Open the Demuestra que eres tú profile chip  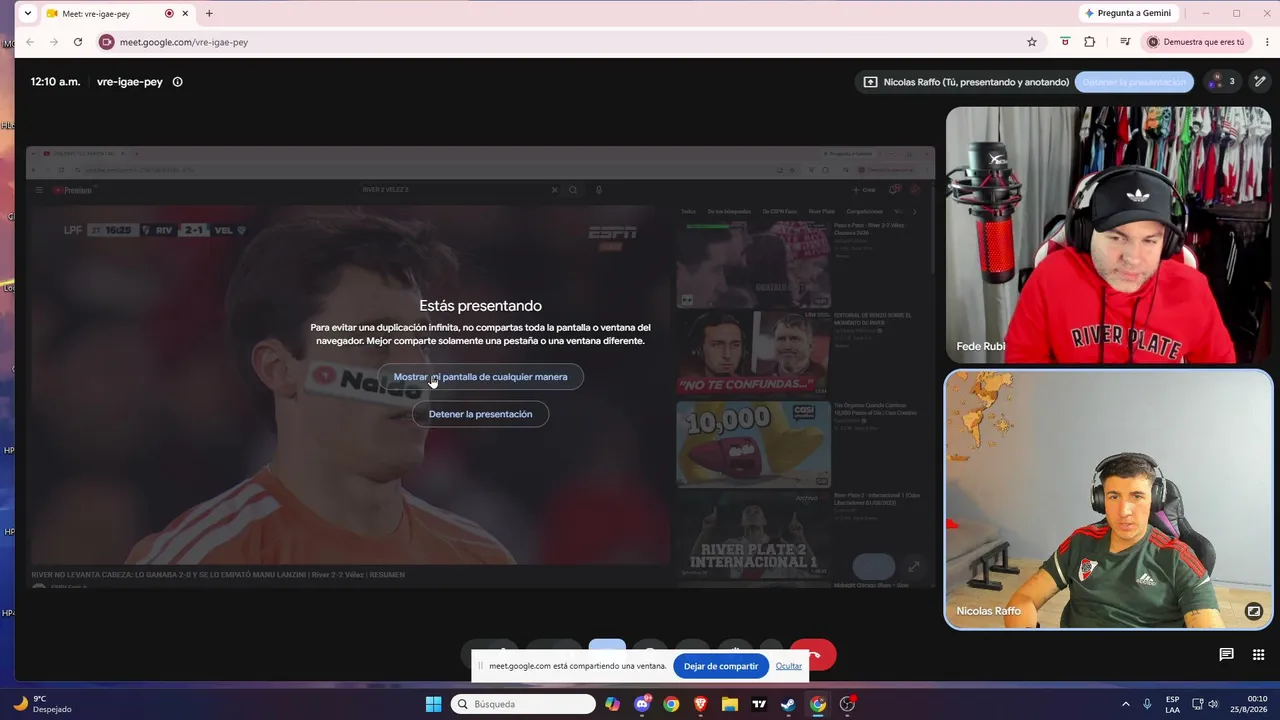(1196, 42)
